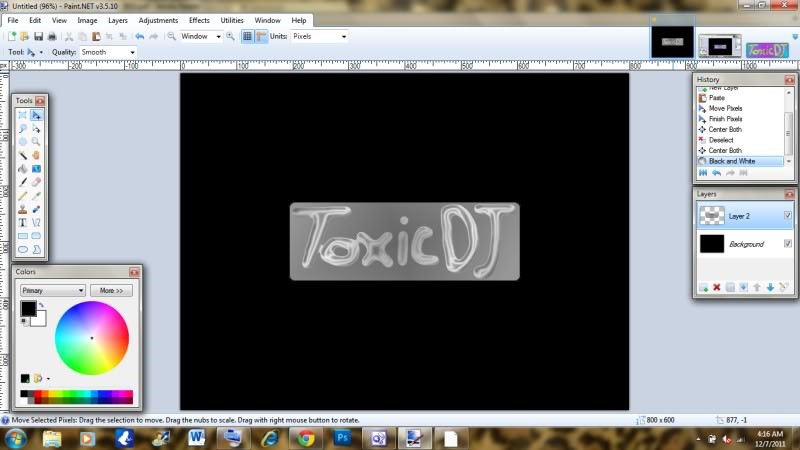Select the Ellipse Select tool
The height and width of the screenshot is (450, 800).
click(22, 142)
